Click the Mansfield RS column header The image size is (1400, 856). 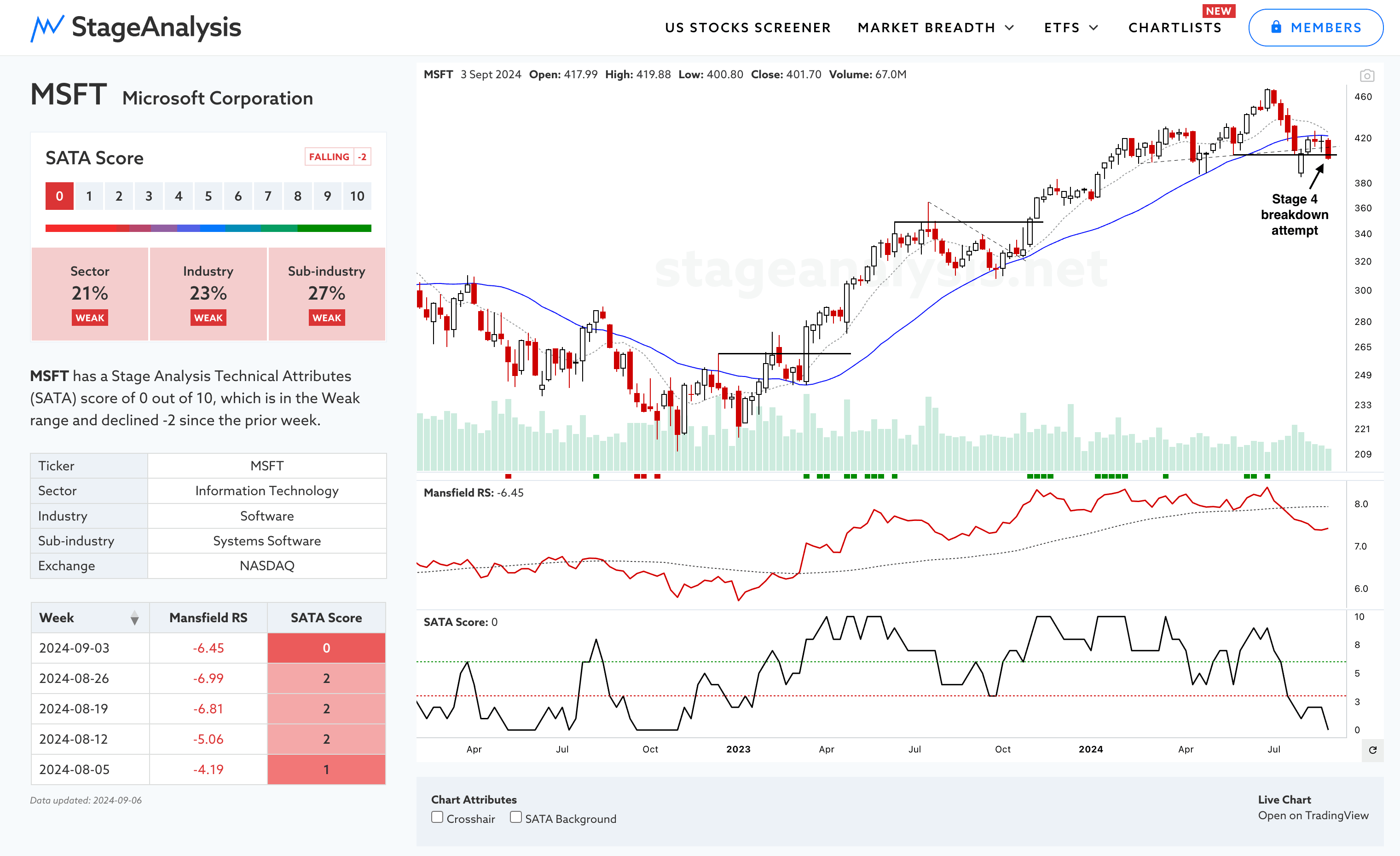pyautogui.click(x=208, y=618)
